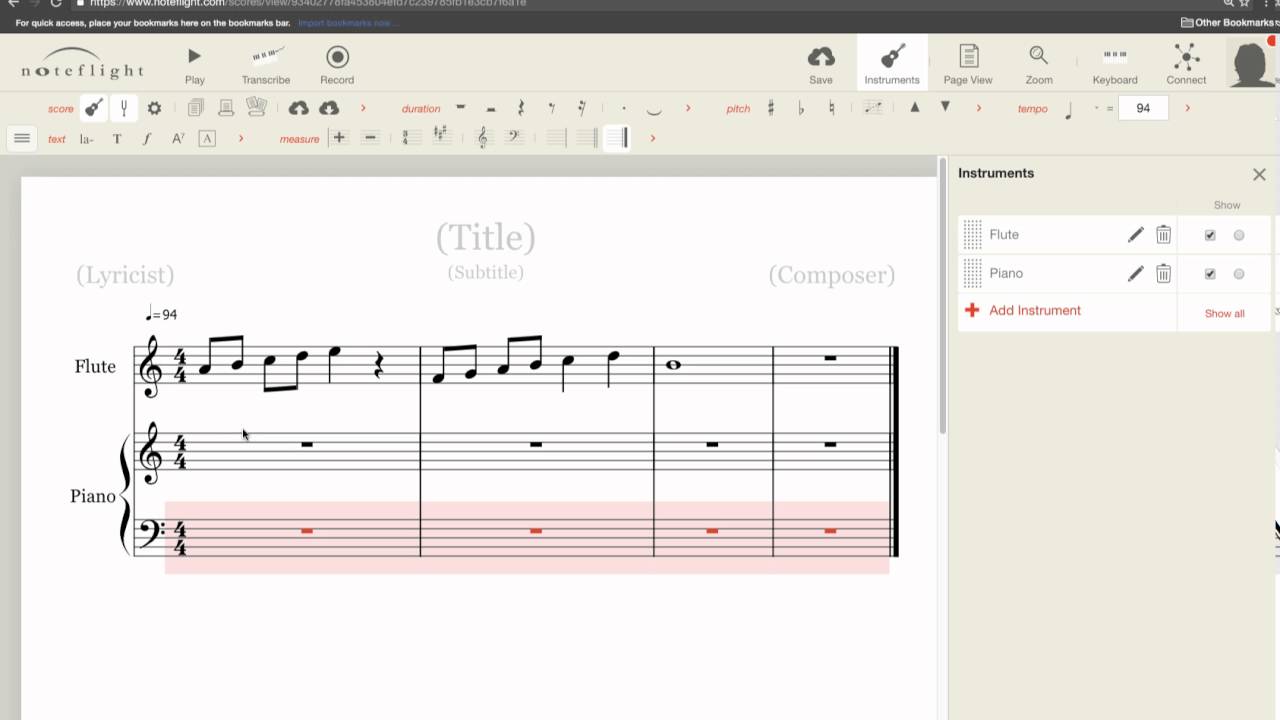1280x720 pixels.
Task: Close the Instruments panel
Action: click(1259, 174)
